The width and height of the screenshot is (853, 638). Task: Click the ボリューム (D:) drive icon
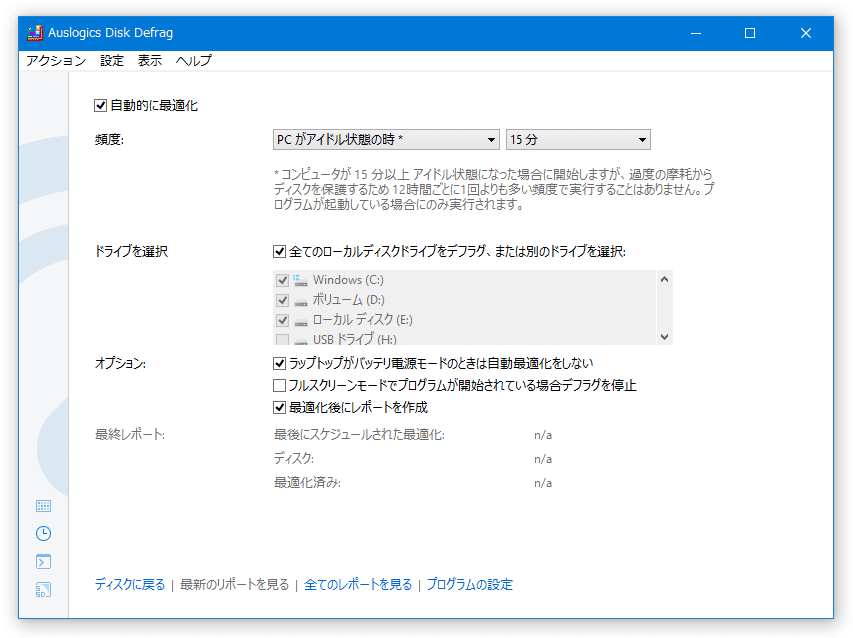point(300,302)
